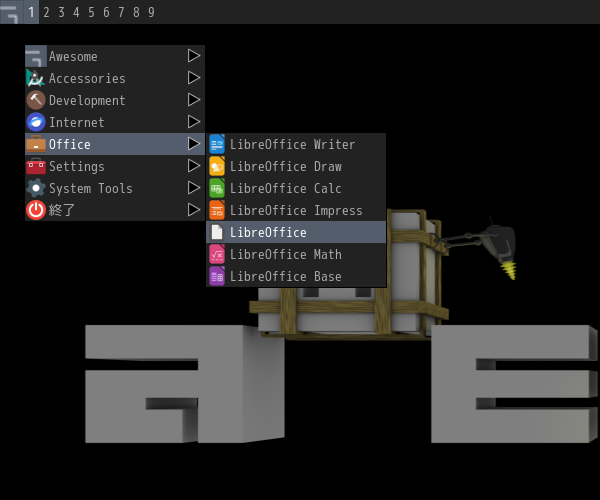Click the LibreOffice Base purple icon

217,276
